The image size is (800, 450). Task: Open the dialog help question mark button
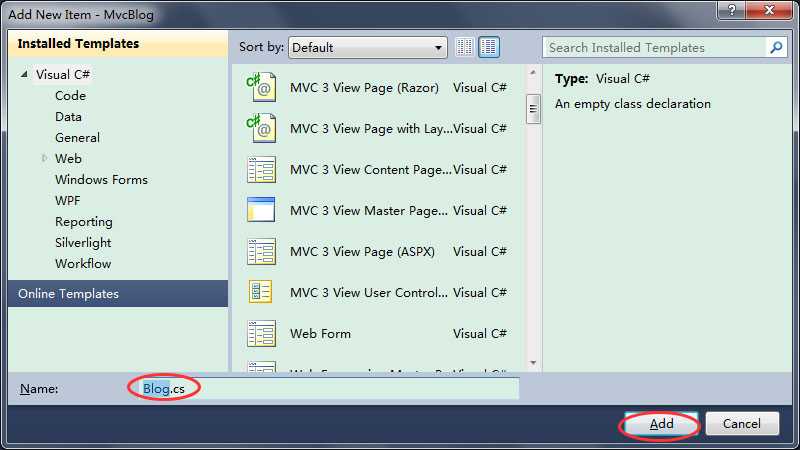click(x=732, y=10)
